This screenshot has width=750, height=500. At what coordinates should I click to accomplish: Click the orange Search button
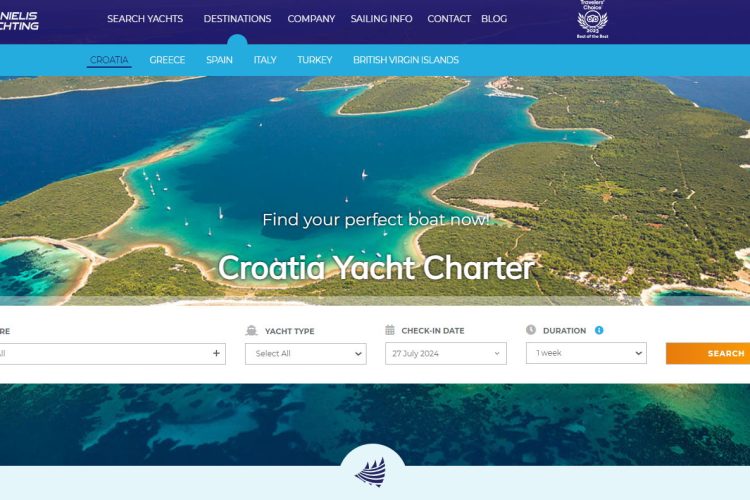click(708, 354)
